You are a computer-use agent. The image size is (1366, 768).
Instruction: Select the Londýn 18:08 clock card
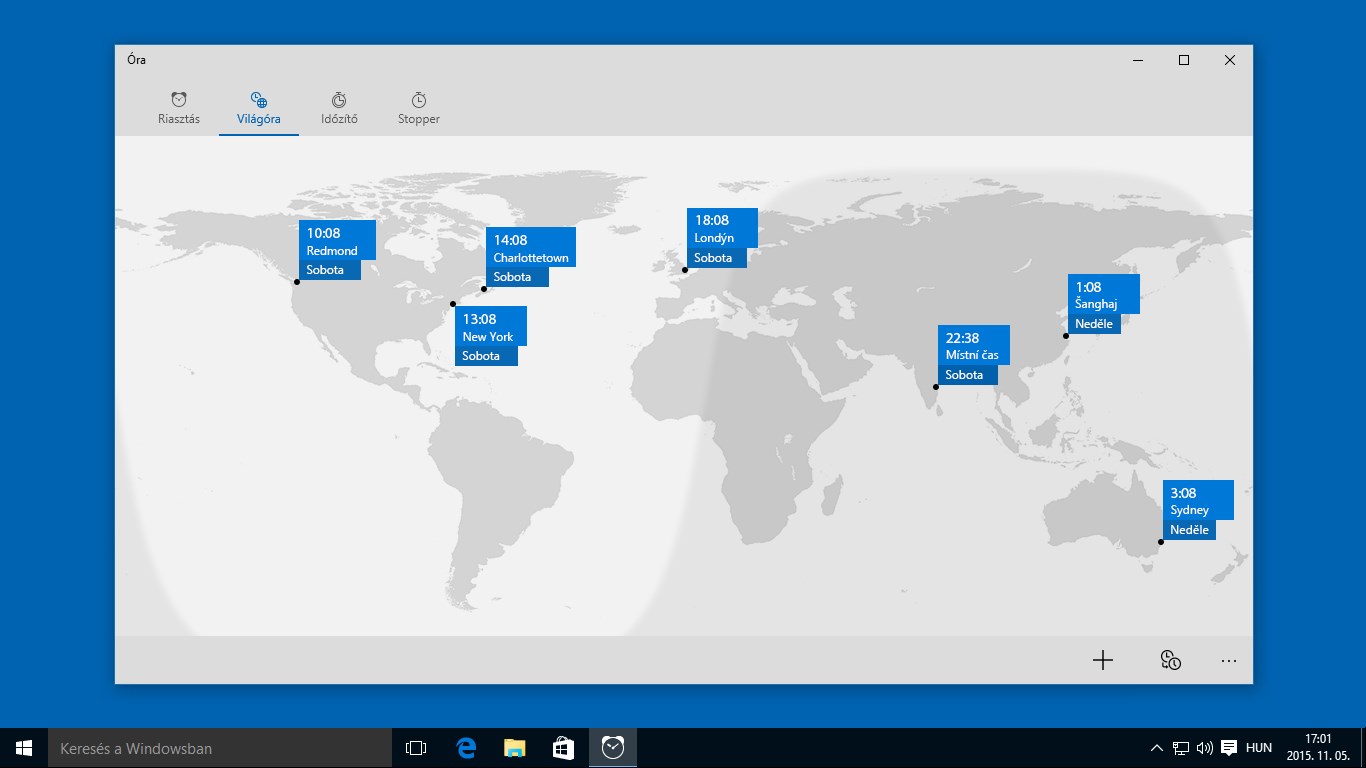722,238
